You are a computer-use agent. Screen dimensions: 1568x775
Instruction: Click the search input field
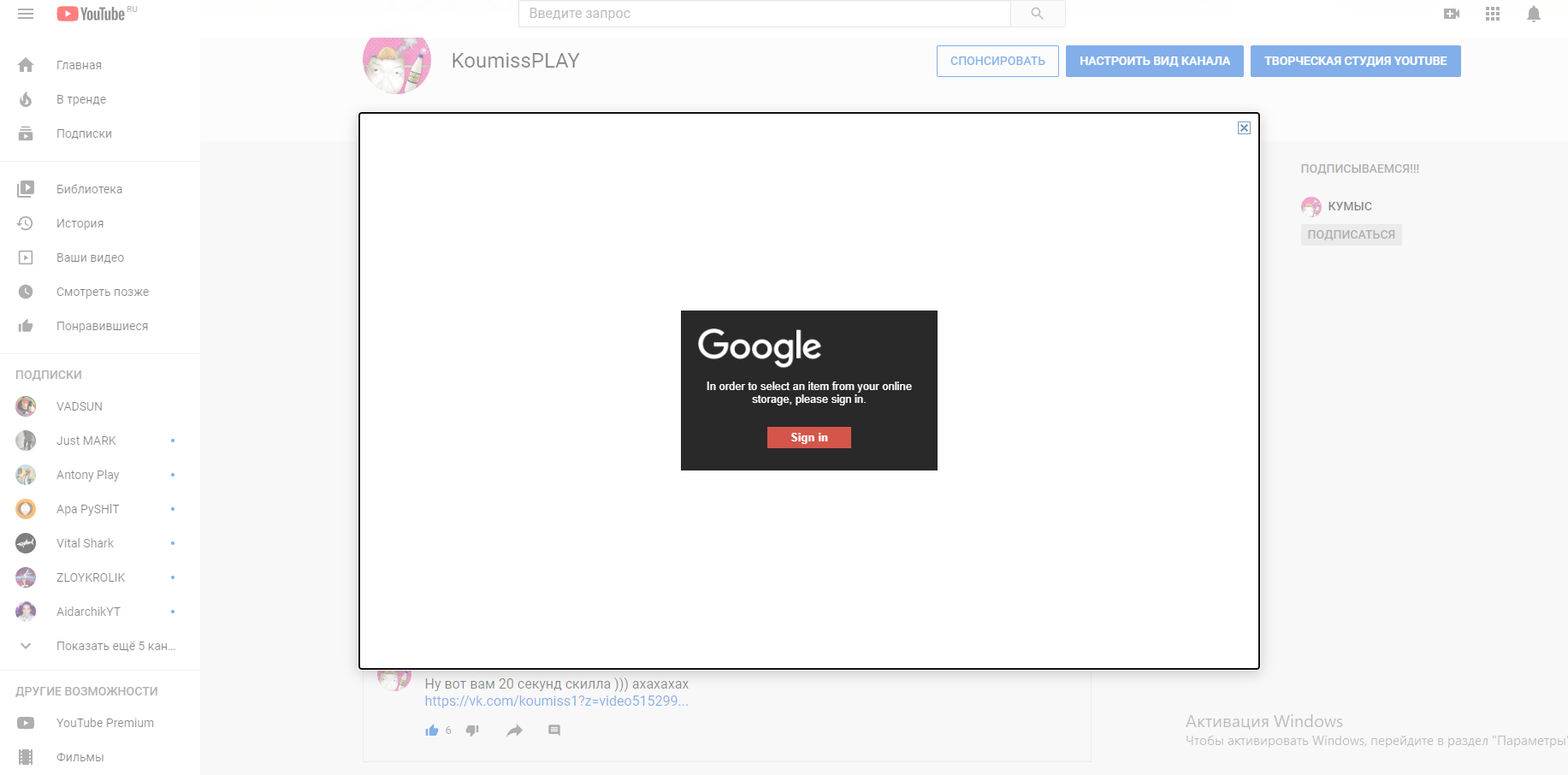tap(765, 14)
